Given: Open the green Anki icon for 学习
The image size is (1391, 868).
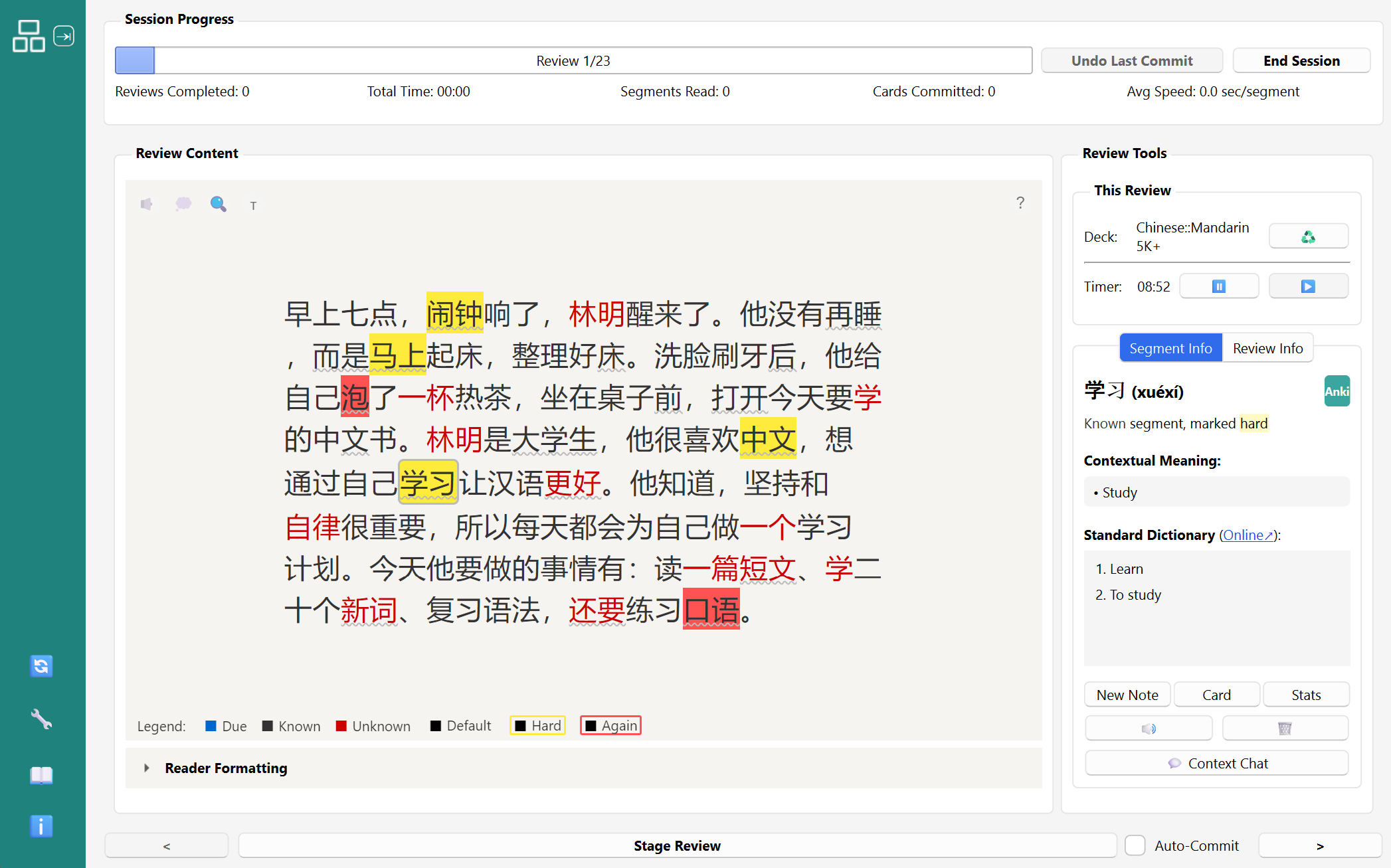Looking at the screenshot, I should pyautogui.click(x=1337, y=391).
